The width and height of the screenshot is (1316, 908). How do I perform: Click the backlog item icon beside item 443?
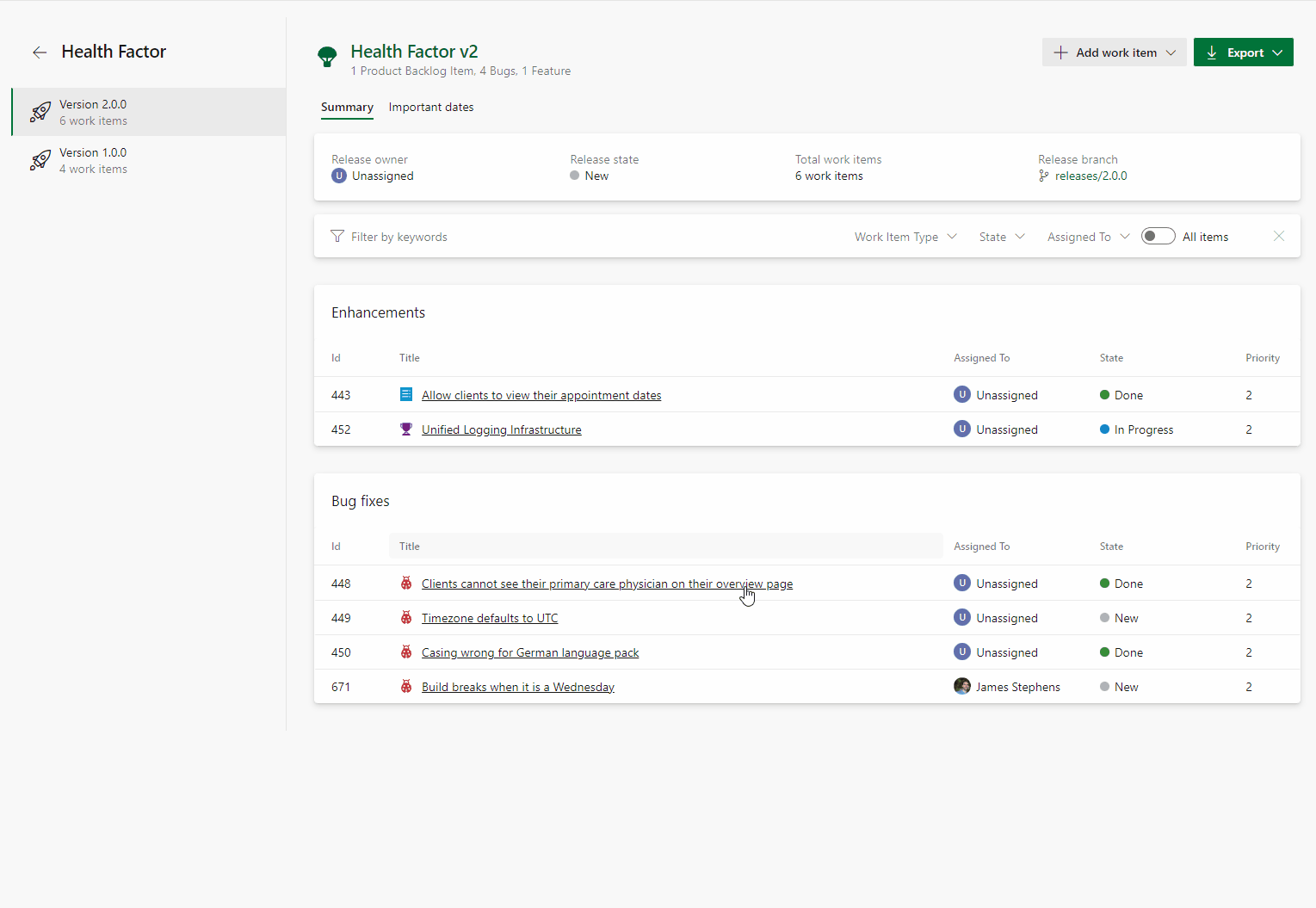pos(405,394)
